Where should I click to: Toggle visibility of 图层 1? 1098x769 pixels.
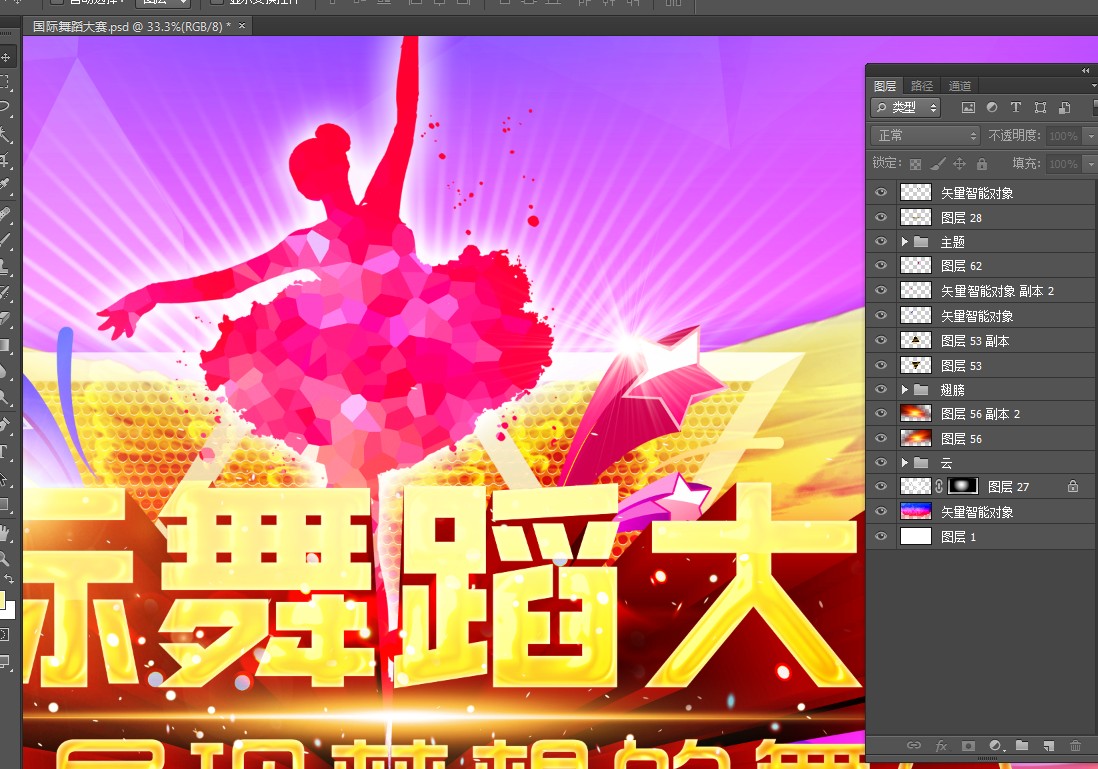(x=881, y=536)
